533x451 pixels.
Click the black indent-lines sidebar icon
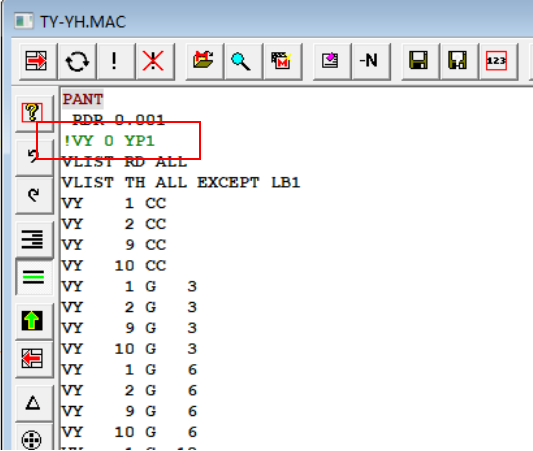point(32,239)
